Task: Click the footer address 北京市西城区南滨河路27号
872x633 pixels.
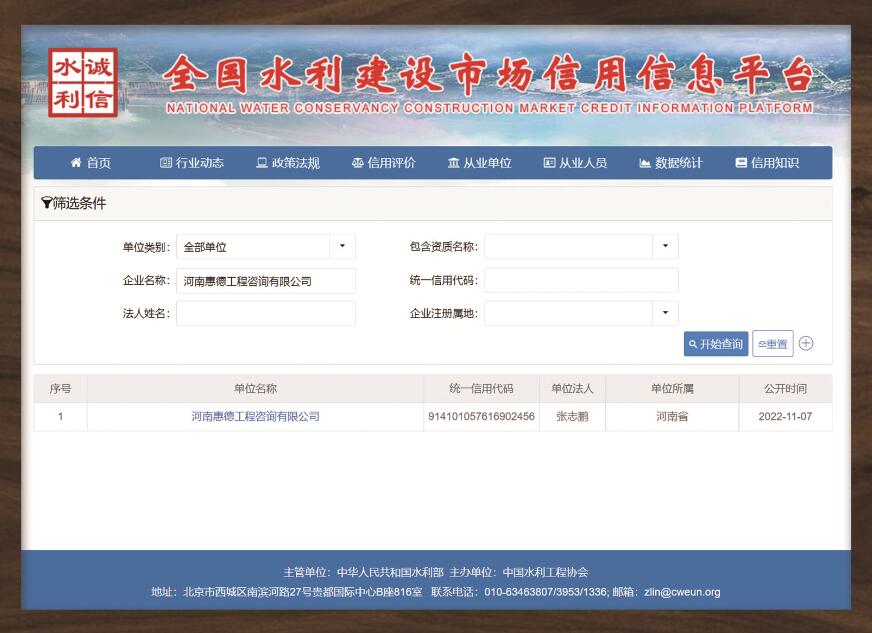Action: [x=247, y=592]
